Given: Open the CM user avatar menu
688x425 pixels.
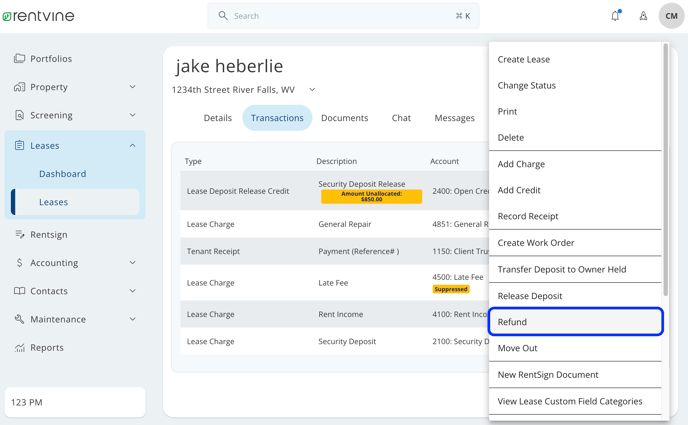Looking at the screenshot, I should point(671,16).
